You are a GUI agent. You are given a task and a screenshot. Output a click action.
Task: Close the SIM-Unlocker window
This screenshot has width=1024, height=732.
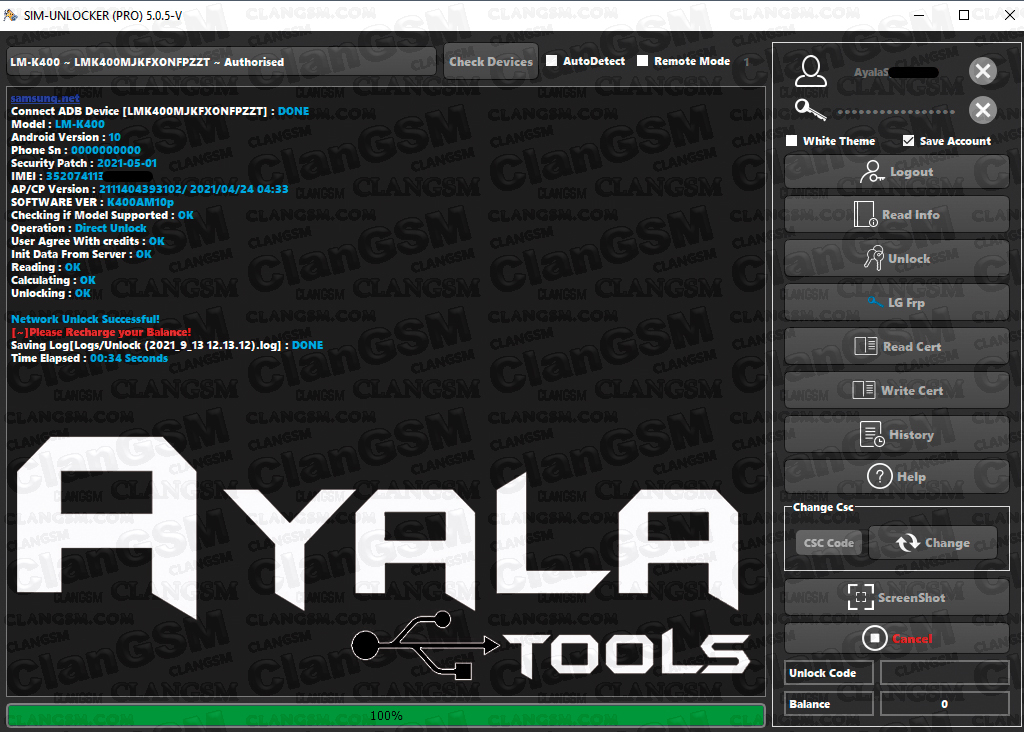pyautogui.click(x=1010, y=15)
